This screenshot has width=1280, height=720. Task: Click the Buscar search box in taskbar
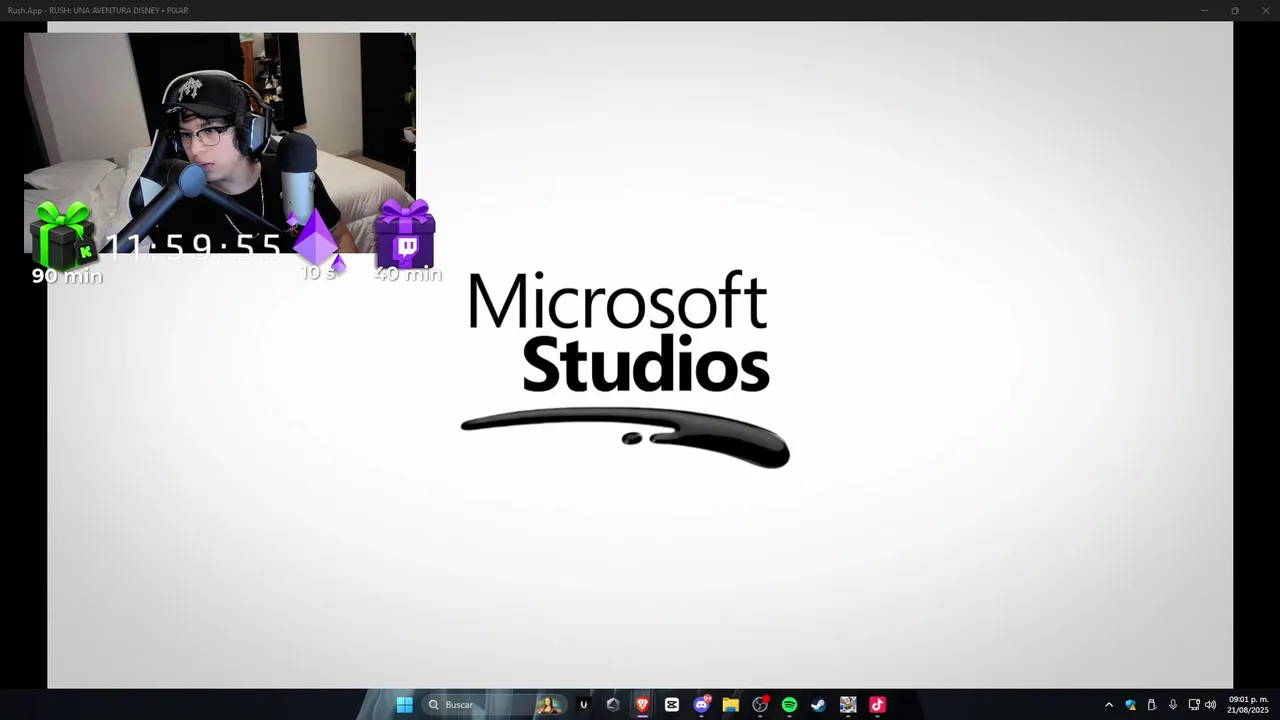(495, 705)
